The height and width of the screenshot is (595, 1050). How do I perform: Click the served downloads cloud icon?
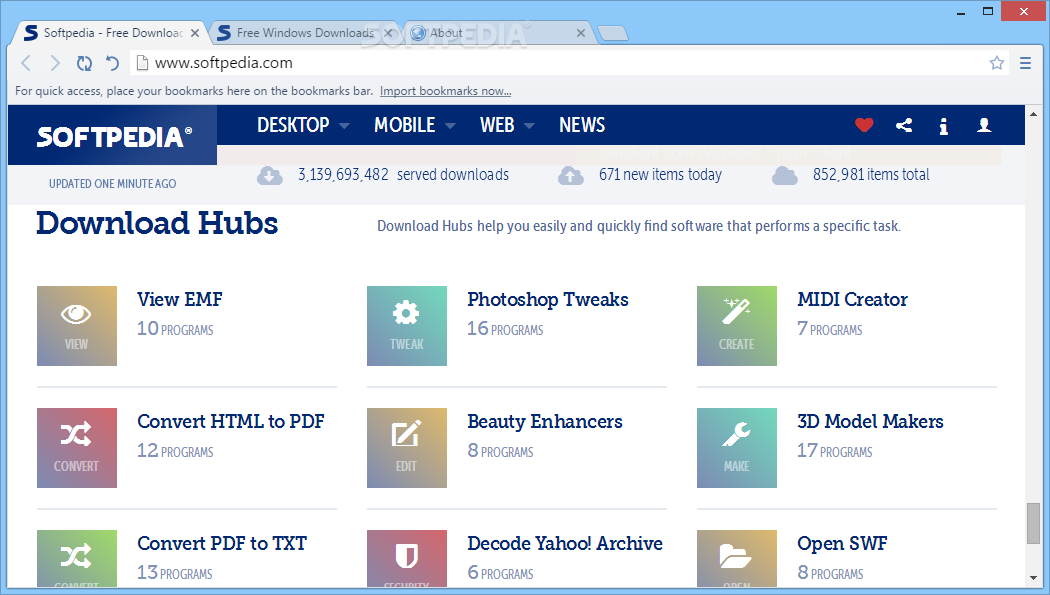(270, 175)
